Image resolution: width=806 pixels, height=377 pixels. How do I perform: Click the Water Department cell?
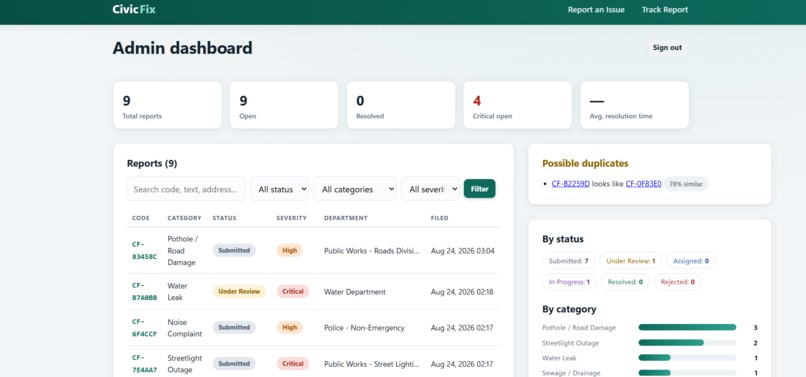coord(355,292)
